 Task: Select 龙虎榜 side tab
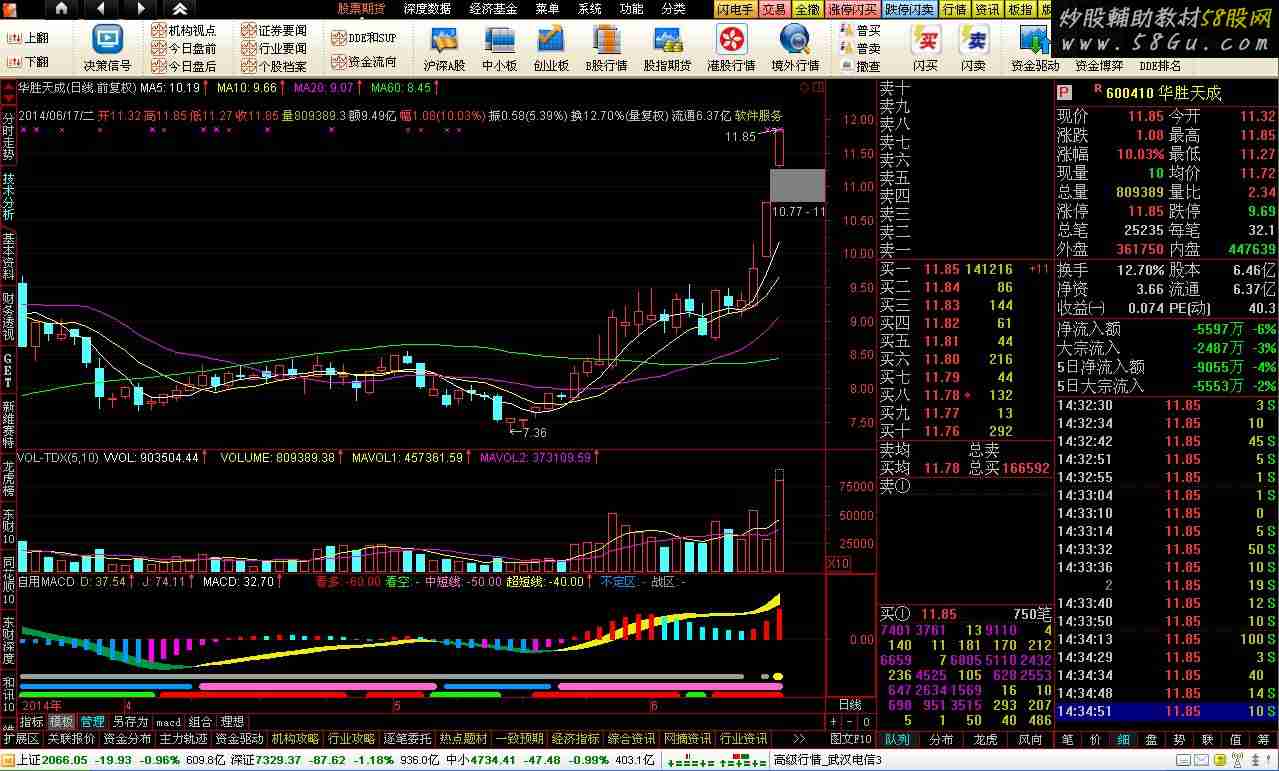click(x=8, y=477)
